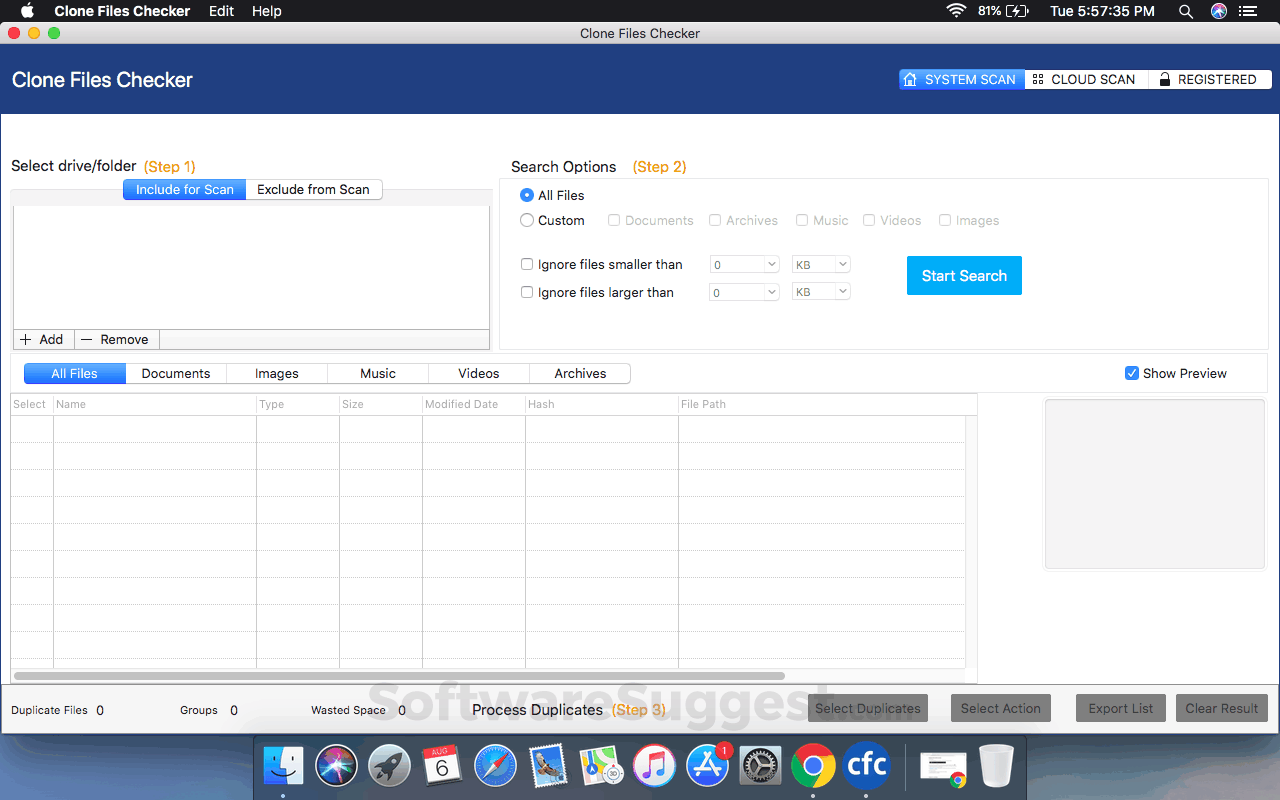Open the KB unit dropdown for smaller files
Image resolution: width=1280 pixels, height=800 pixels.
[x=820, y=264]
